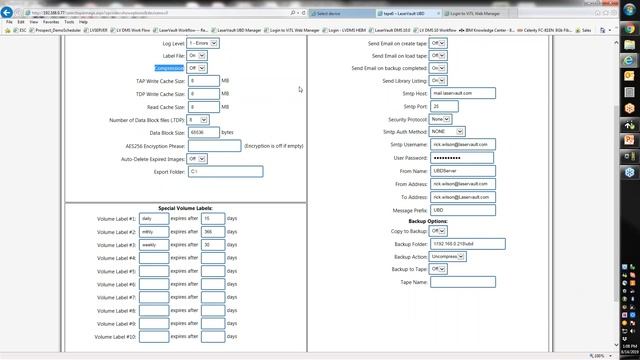
Task: Open the Favorites menu
Action: point(51,22)
